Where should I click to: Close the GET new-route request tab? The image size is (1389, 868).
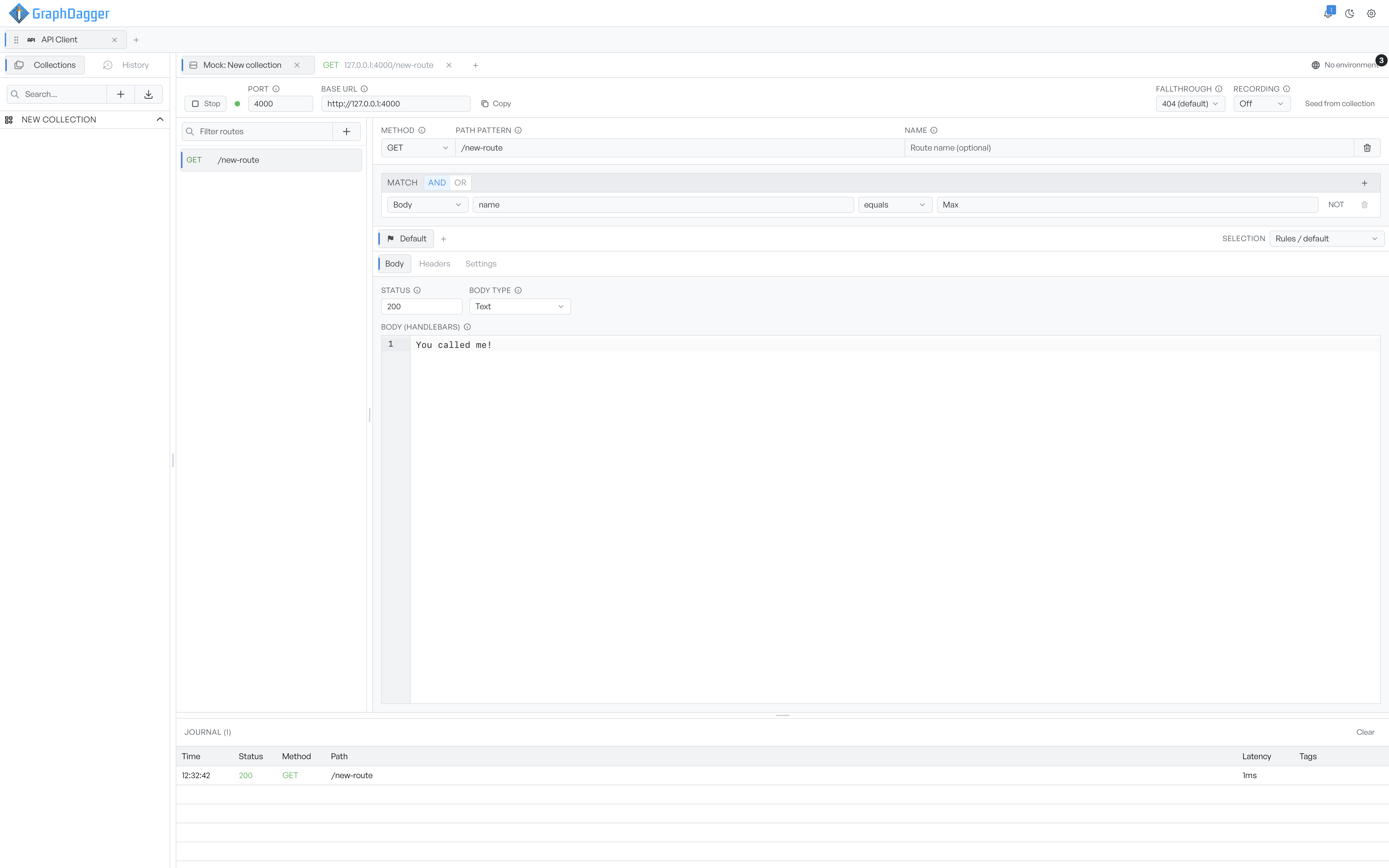(x=449, y=65)
